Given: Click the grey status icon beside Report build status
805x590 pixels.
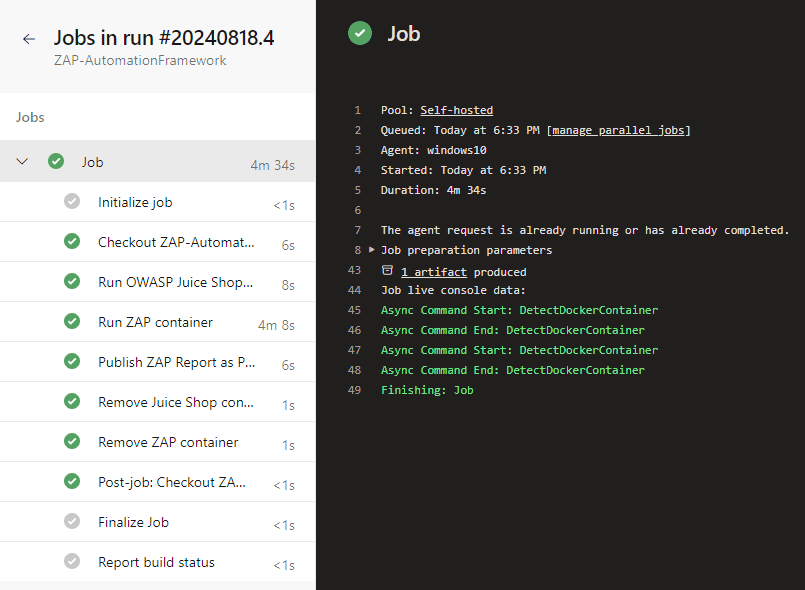Looking at the screenshot, I should [x=72, y=562].
